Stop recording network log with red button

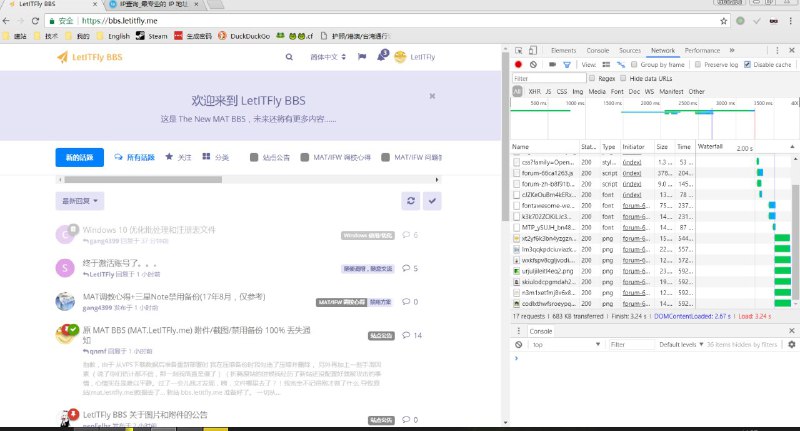[x=518, y=65]
